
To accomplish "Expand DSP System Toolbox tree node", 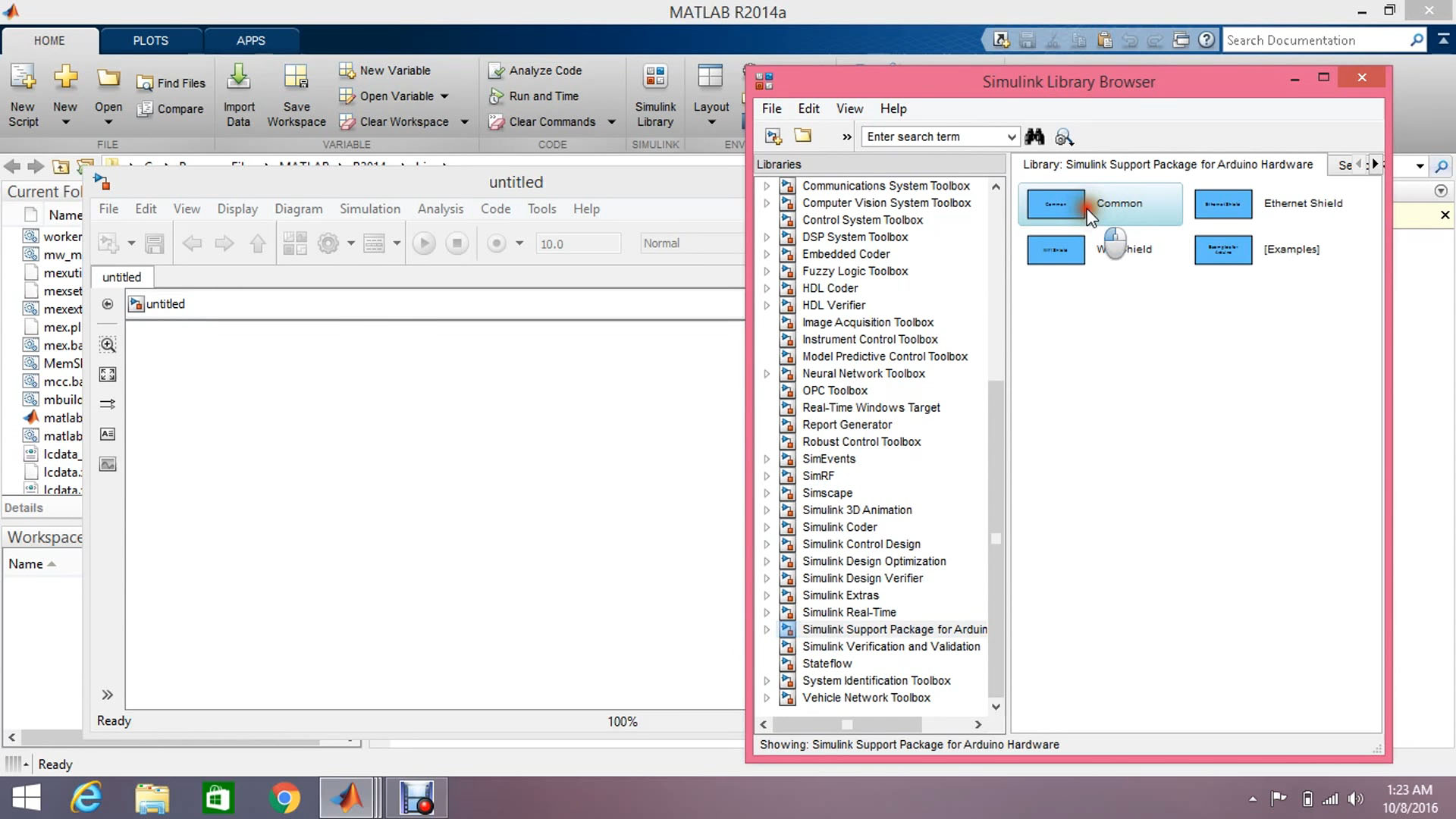I will pyautogui.click(x=767, y=237).
